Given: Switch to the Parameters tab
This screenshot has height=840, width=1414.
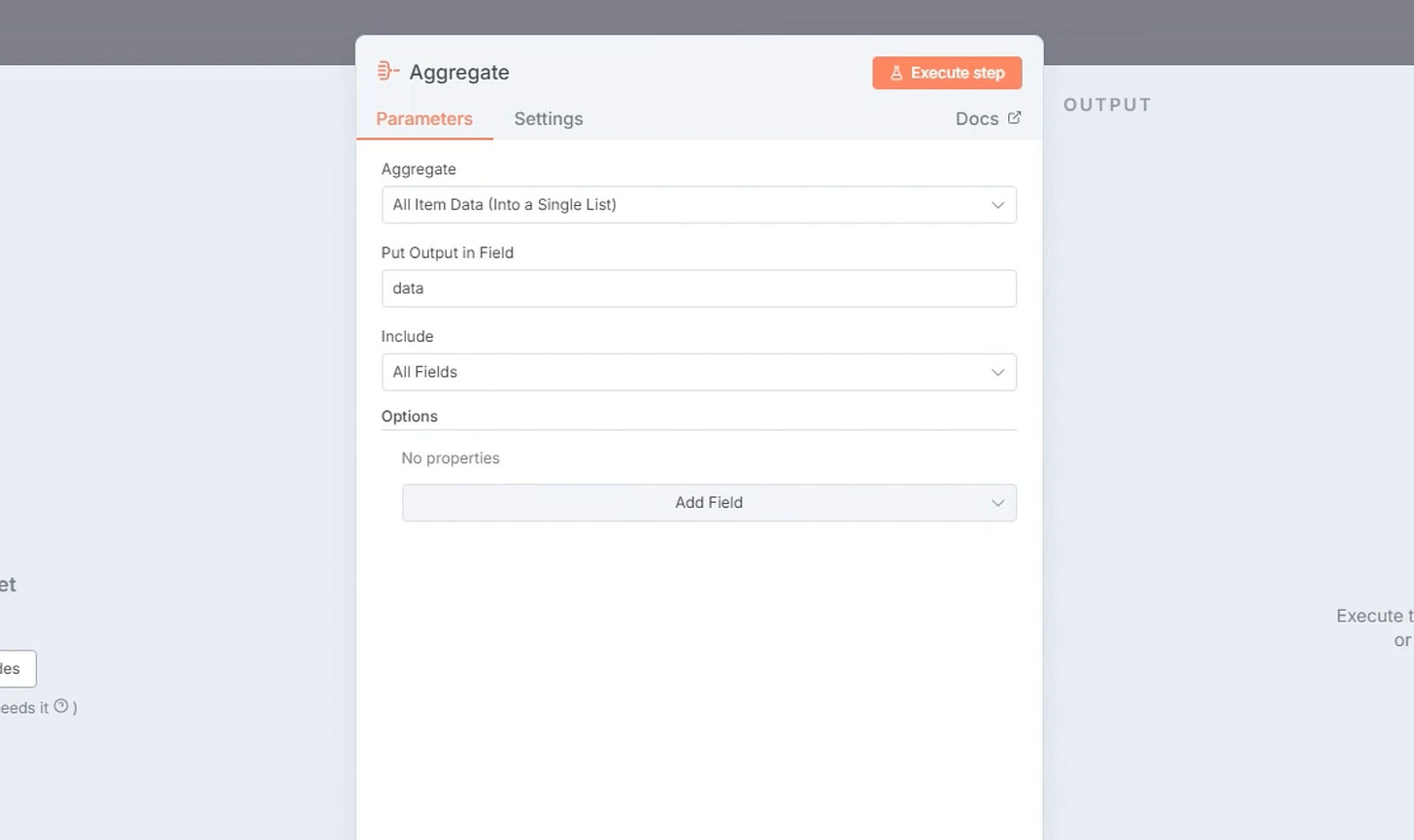Looking at the screenshot, I should point(424,118).
